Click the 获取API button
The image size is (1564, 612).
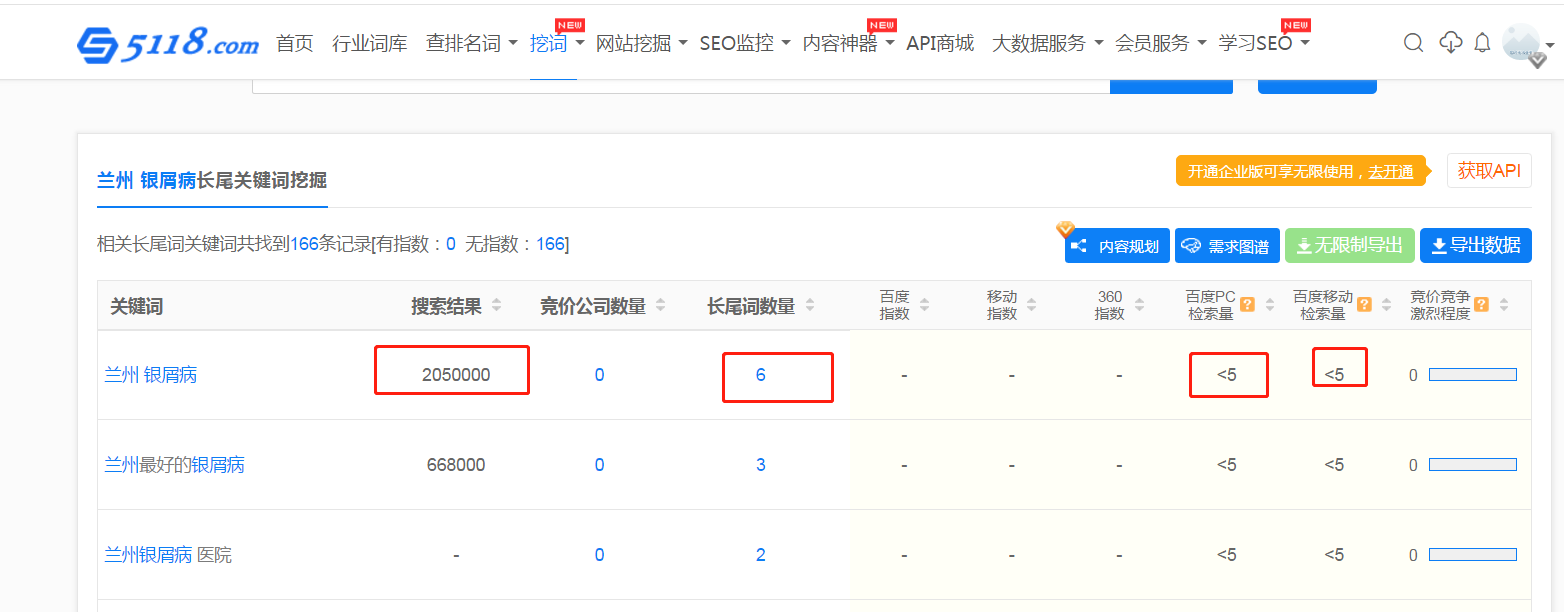tap(1488, 171)
